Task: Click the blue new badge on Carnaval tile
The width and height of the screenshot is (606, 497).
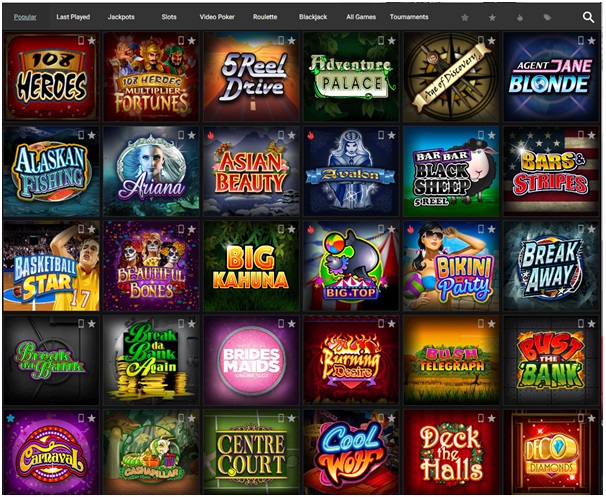Action: click(10, 418)
